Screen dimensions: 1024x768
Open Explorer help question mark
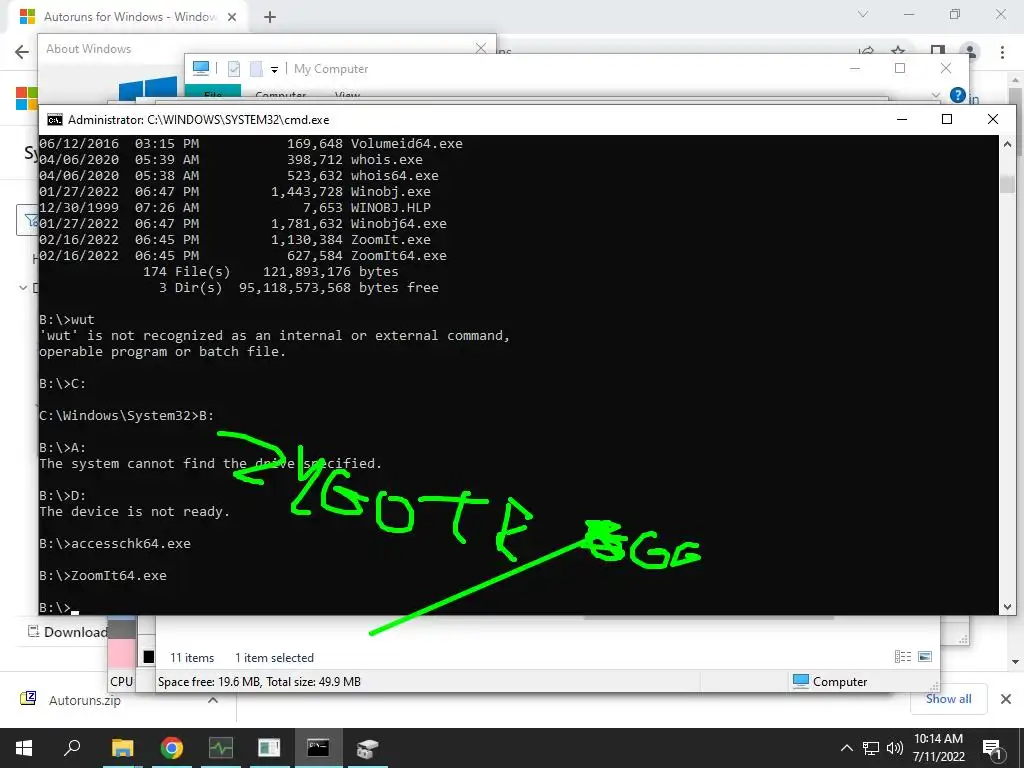pyautogui.click(x=957, y=95)
